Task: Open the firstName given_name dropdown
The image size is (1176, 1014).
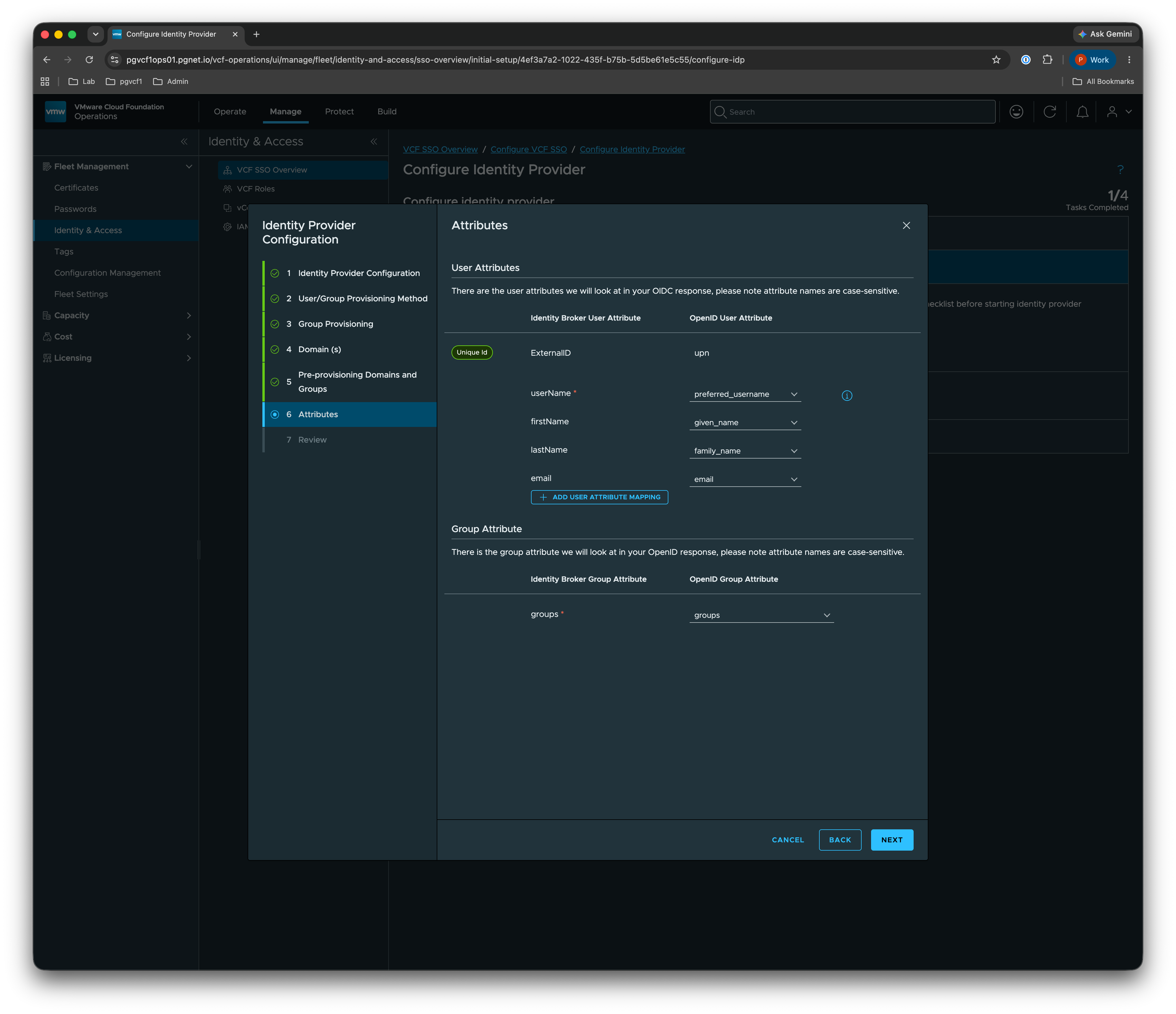Action: point(745,423)
